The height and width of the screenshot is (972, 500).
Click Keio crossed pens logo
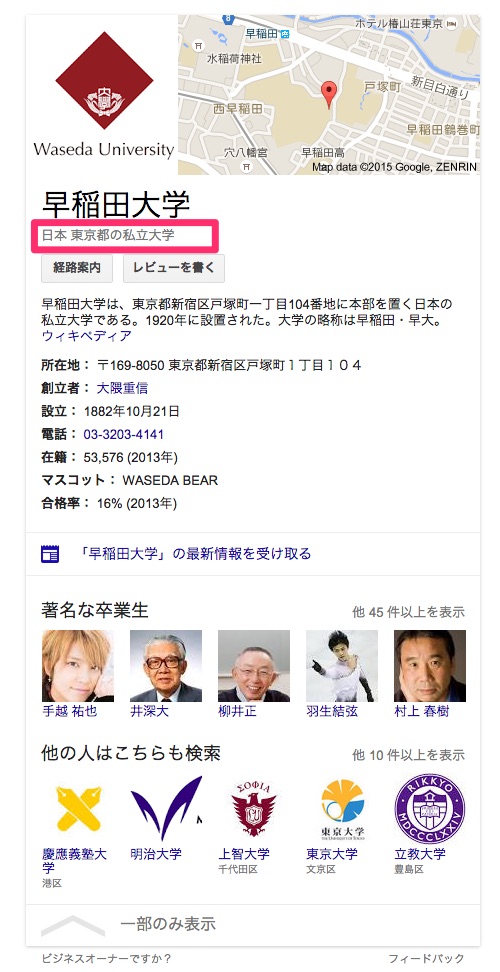[78, 808]
